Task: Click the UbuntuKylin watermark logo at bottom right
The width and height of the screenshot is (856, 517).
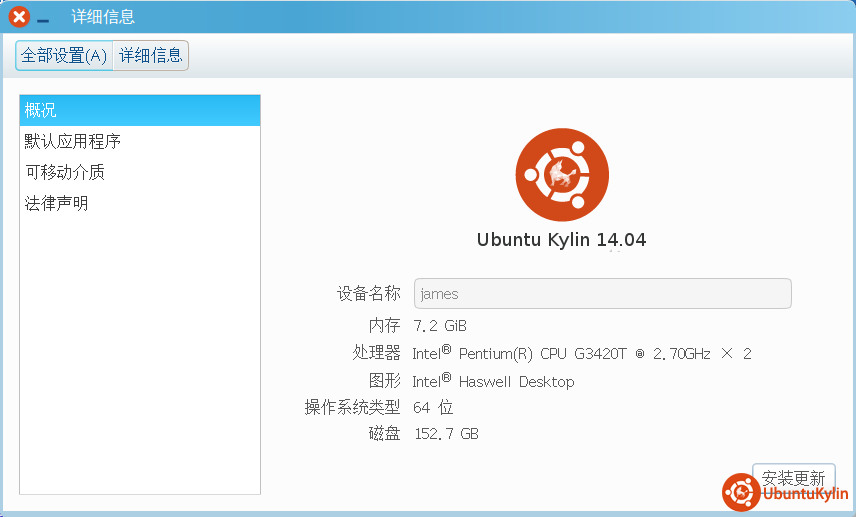Action: pyautogui.click(x=785, y=493)
